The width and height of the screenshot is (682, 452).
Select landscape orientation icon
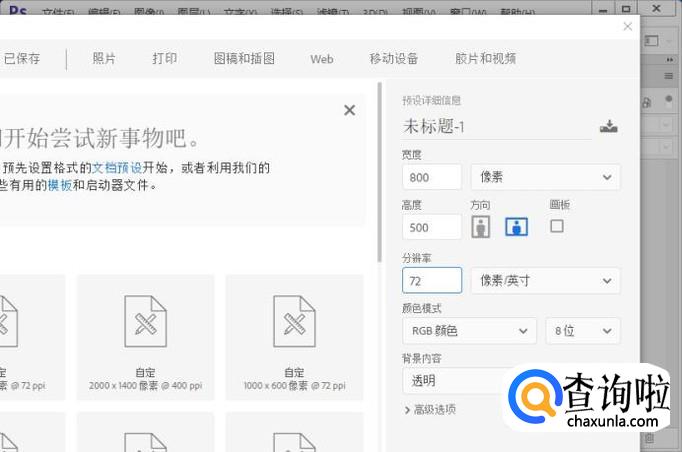[x=516, y=227]
